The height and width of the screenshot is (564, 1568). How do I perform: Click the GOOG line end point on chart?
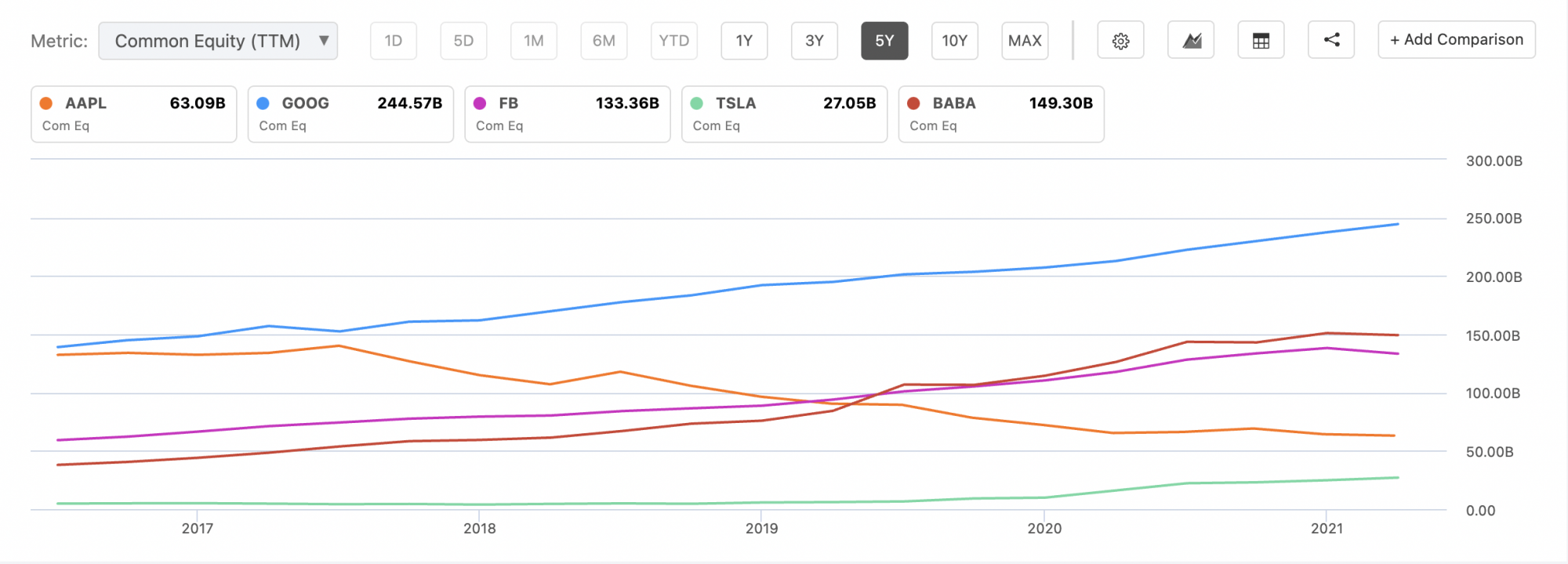(1397, 225)
